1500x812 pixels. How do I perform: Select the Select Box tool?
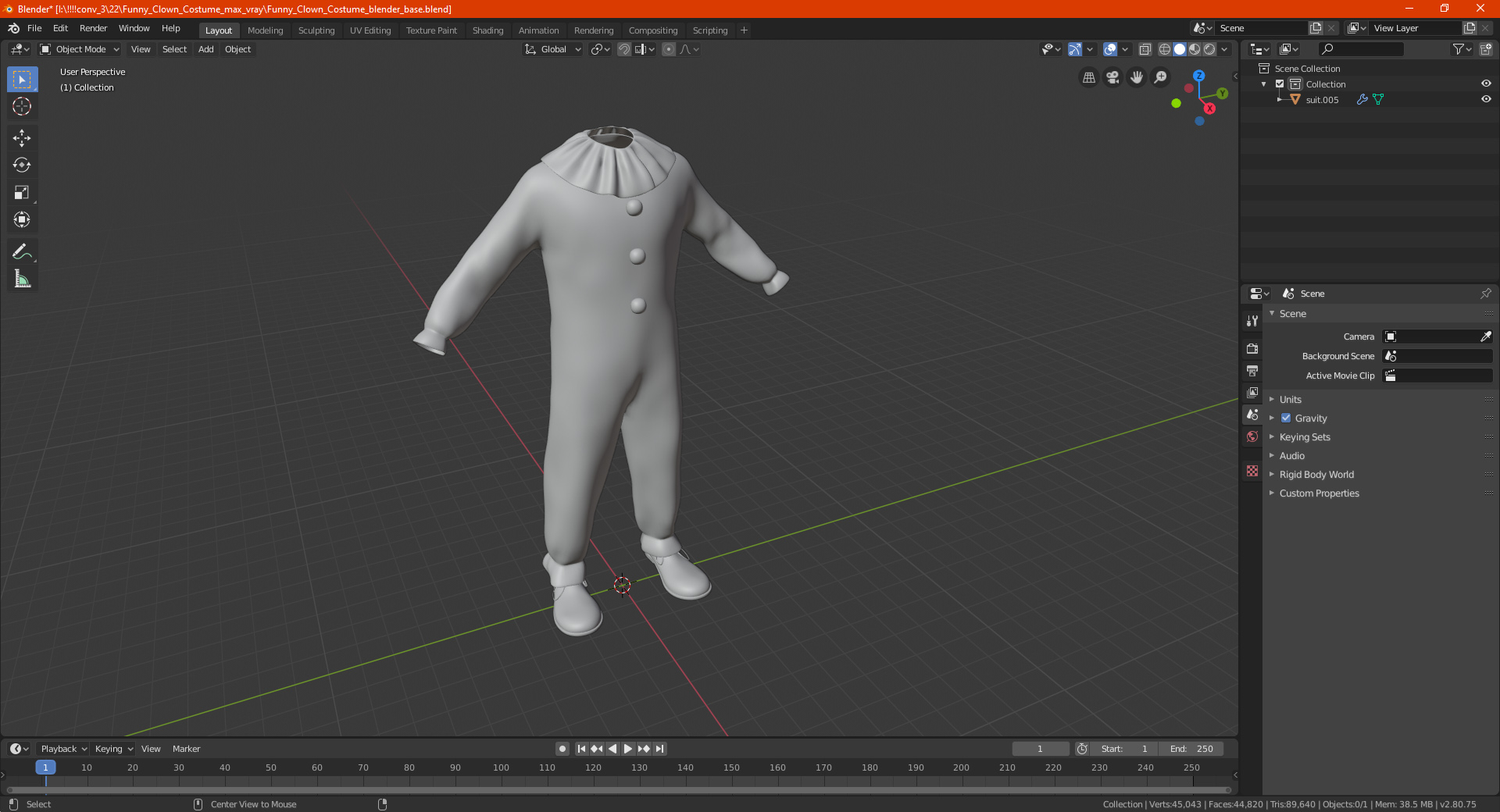point(22,79)
